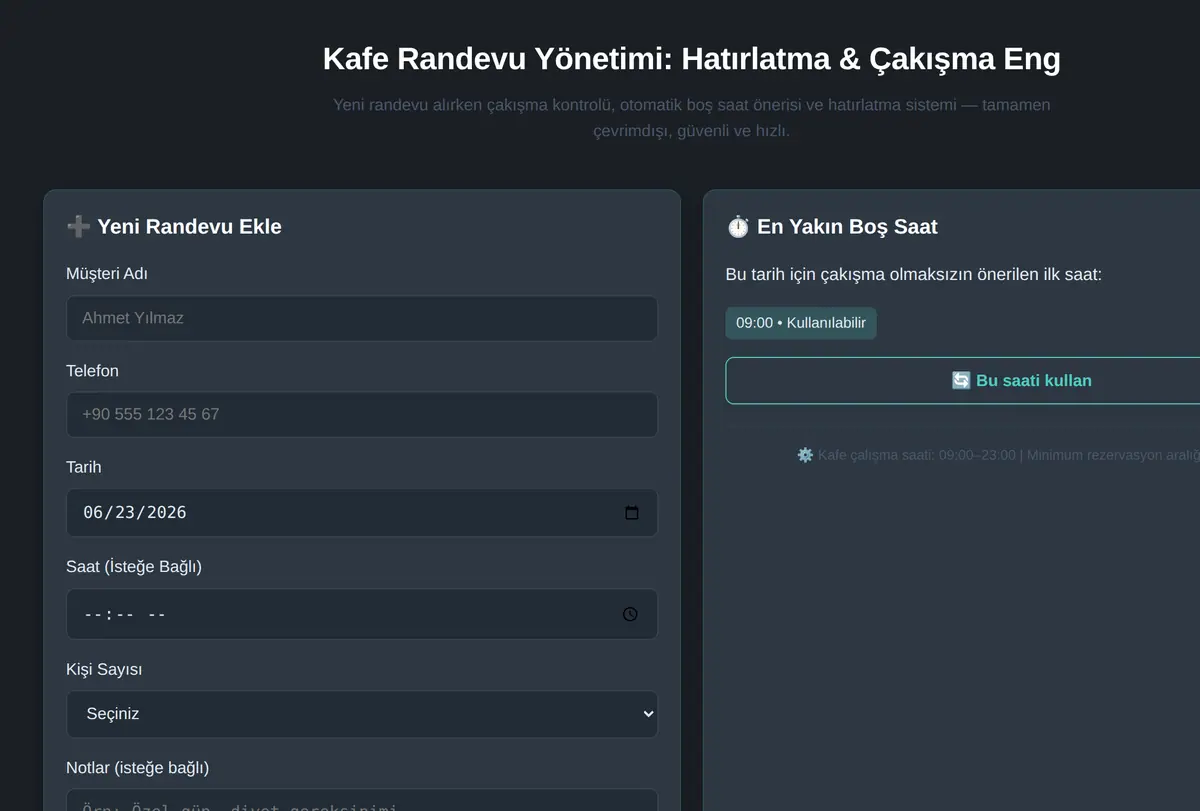
Task: Click the Telefon label
Action: point(92,371)
